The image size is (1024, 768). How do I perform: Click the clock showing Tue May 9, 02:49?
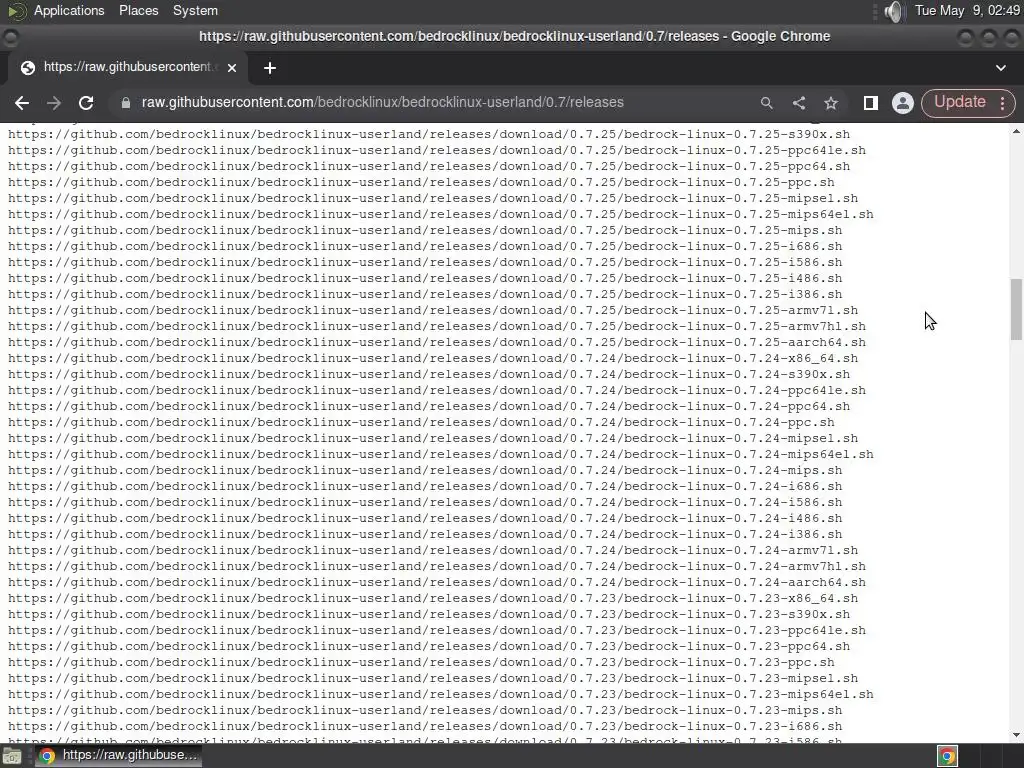[967, 10]
